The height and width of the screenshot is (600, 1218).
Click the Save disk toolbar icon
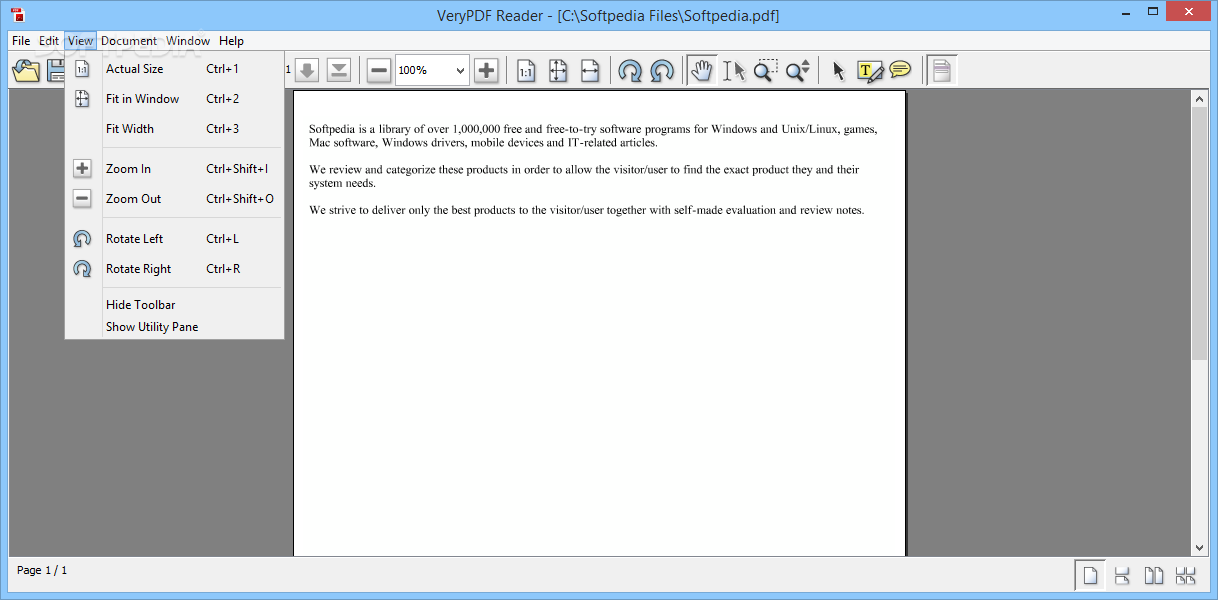click(55, 70)
